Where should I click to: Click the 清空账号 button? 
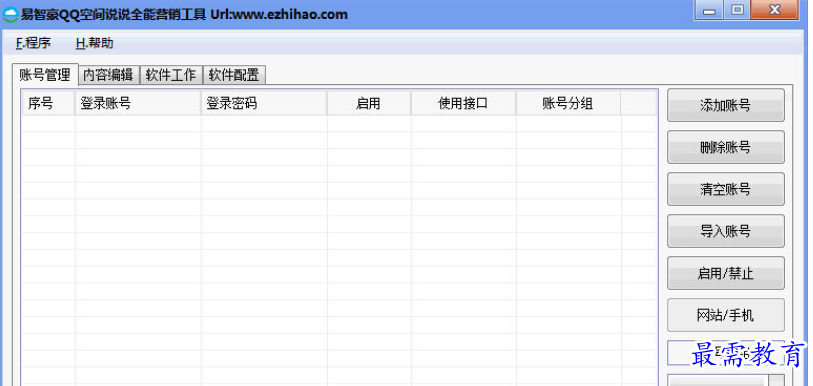point(725,189)
